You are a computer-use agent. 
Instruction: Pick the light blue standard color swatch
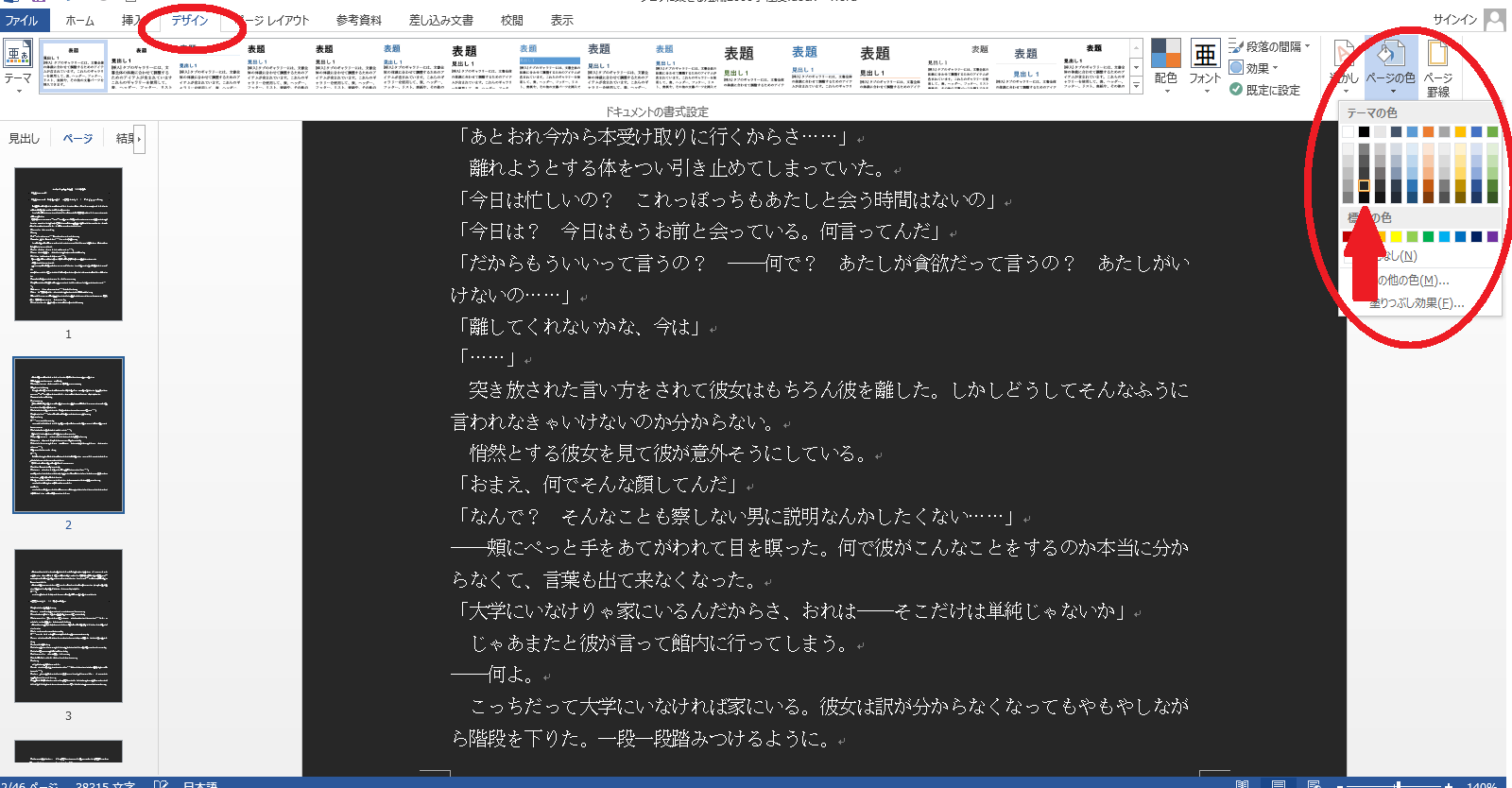(1444, 236)
